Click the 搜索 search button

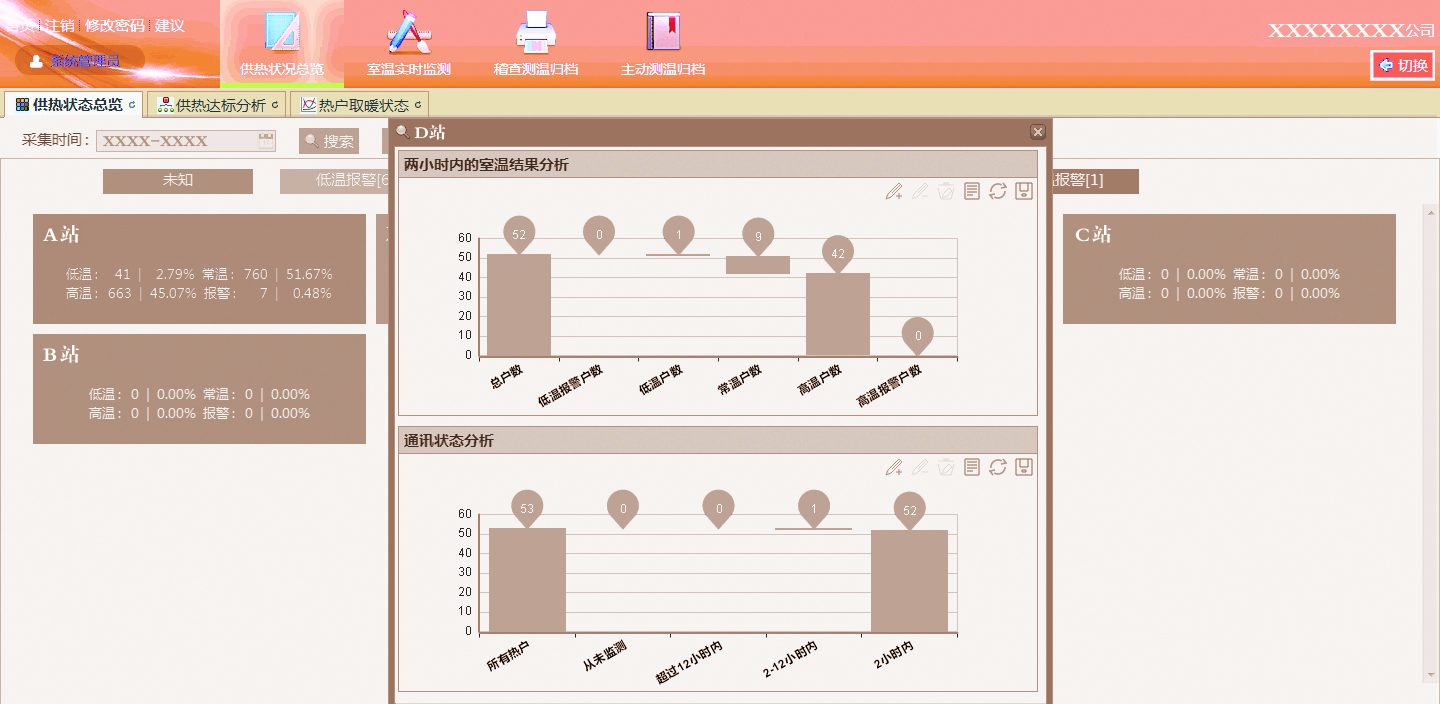coord(329,142)
